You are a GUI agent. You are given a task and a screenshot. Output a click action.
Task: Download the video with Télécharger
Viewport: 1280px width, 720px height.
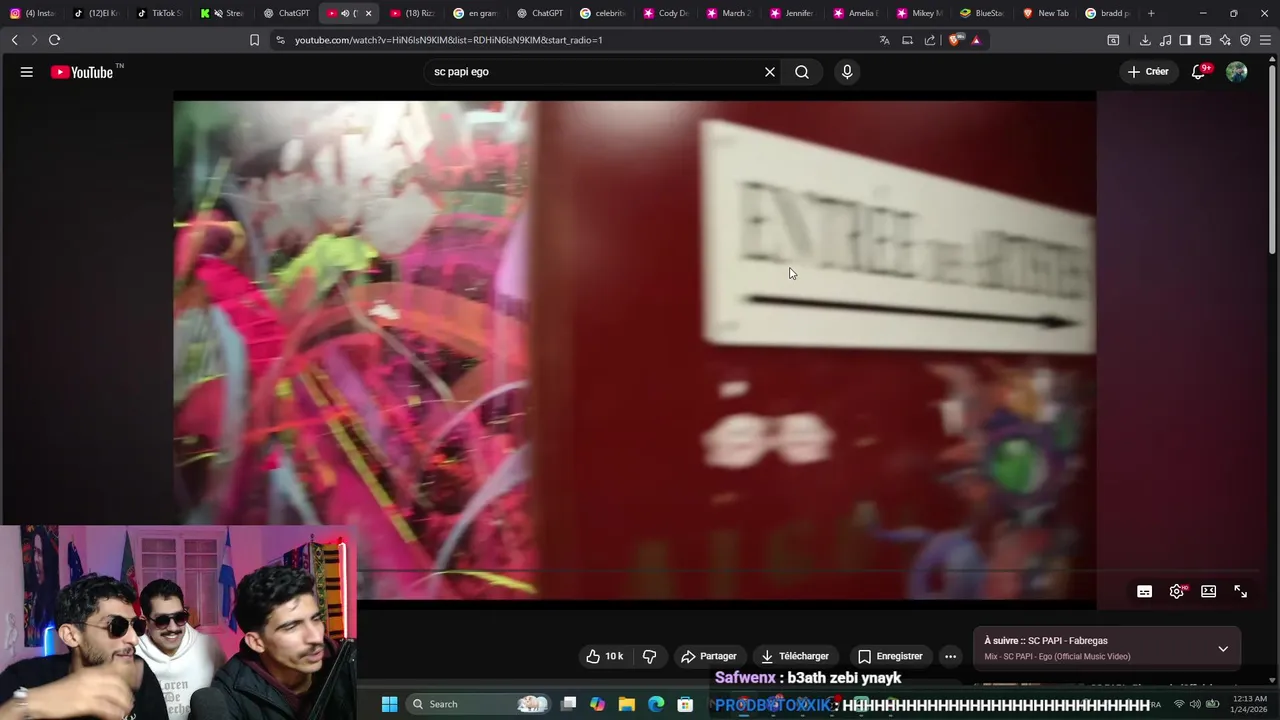795,656
